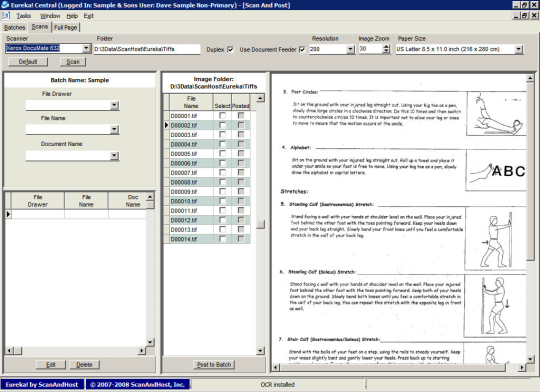Click the OCR installed status text
Image resolution: width=540 pixels, height=392 pixels.
[278, 384]
